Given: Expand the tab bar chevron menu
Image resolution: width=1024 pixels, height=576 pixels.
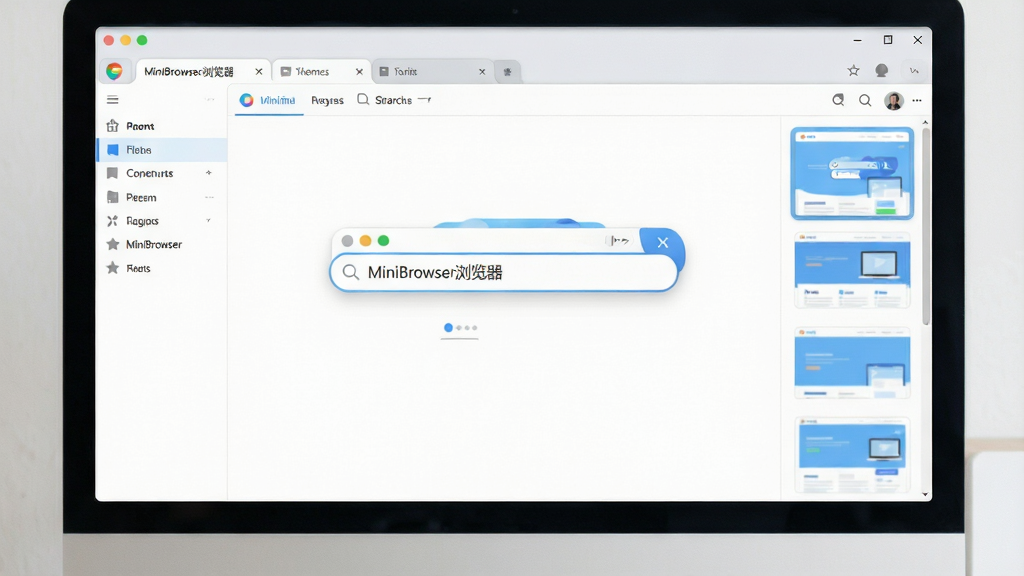Looking at the screenshot, I should (x=914, y=71).
